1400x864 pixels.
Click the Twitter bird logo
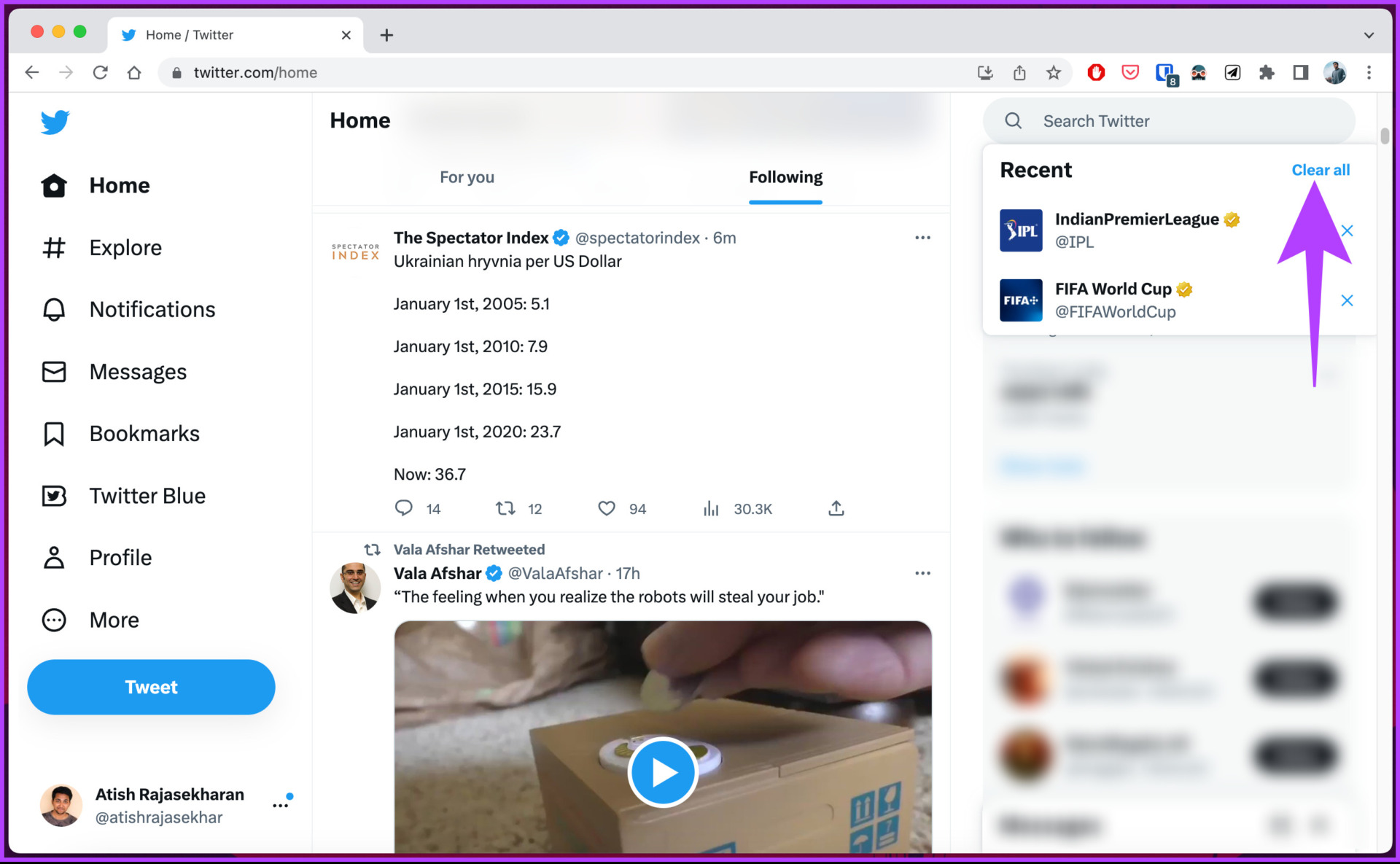point(55,122)
